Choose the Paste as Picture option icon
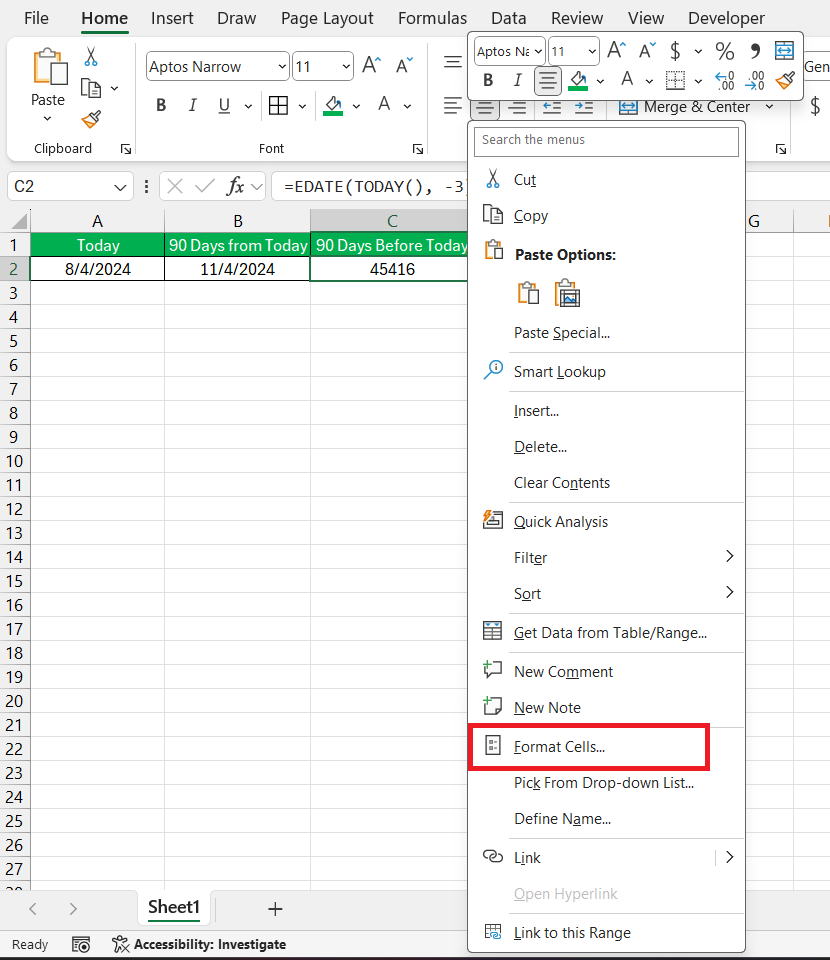The height and width of the screenshot is (960, 830). point(567,293)
